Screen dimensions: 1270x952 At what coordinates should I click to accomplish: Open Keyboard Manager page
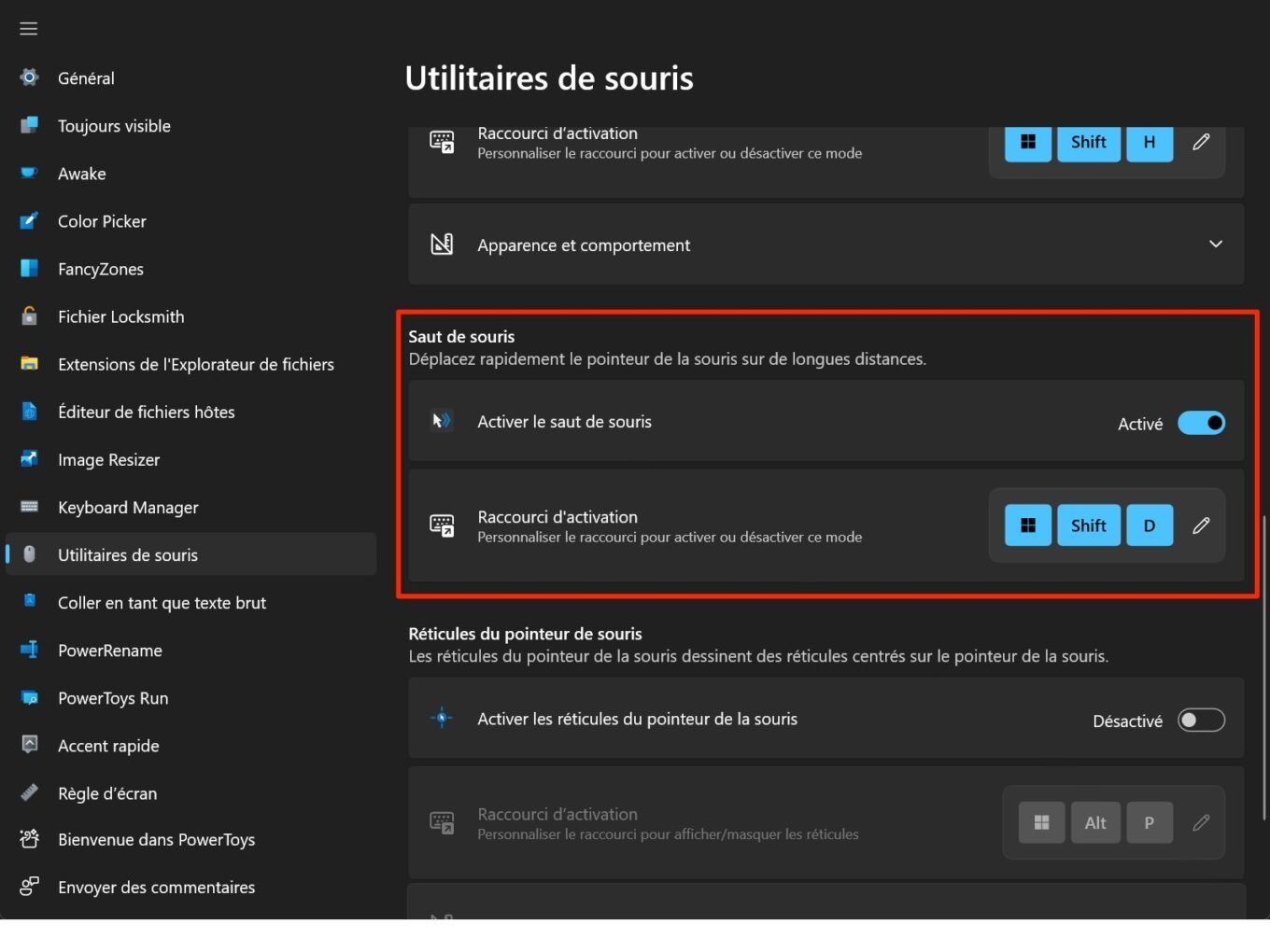190,507
